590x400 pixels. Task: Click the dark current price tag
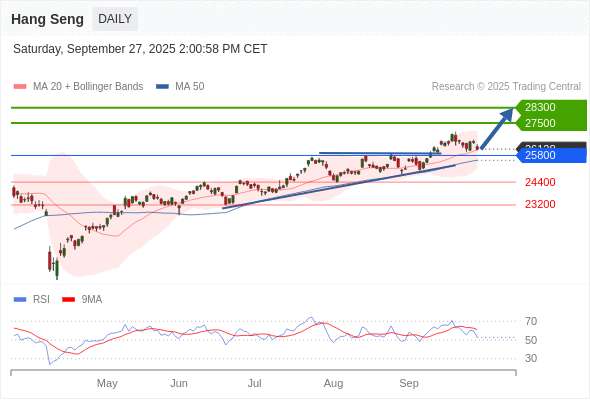[551, 145]
